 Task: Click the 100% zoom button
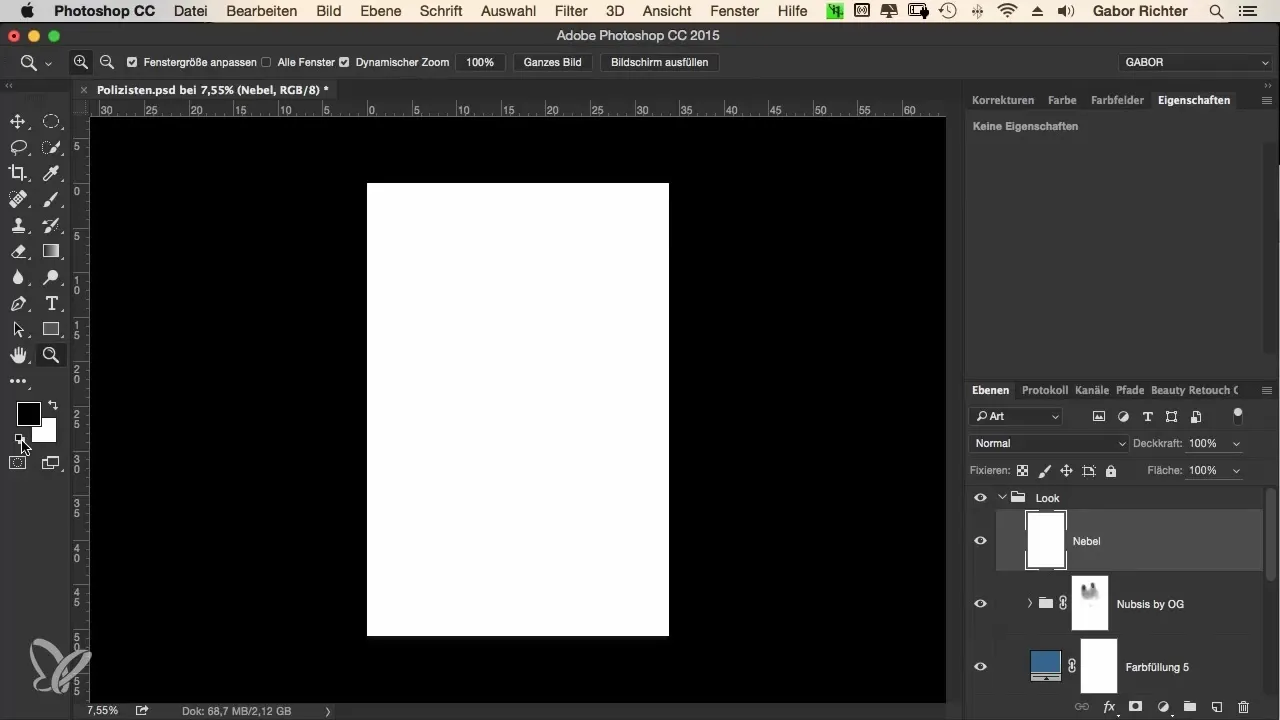[x=480, y=62]
